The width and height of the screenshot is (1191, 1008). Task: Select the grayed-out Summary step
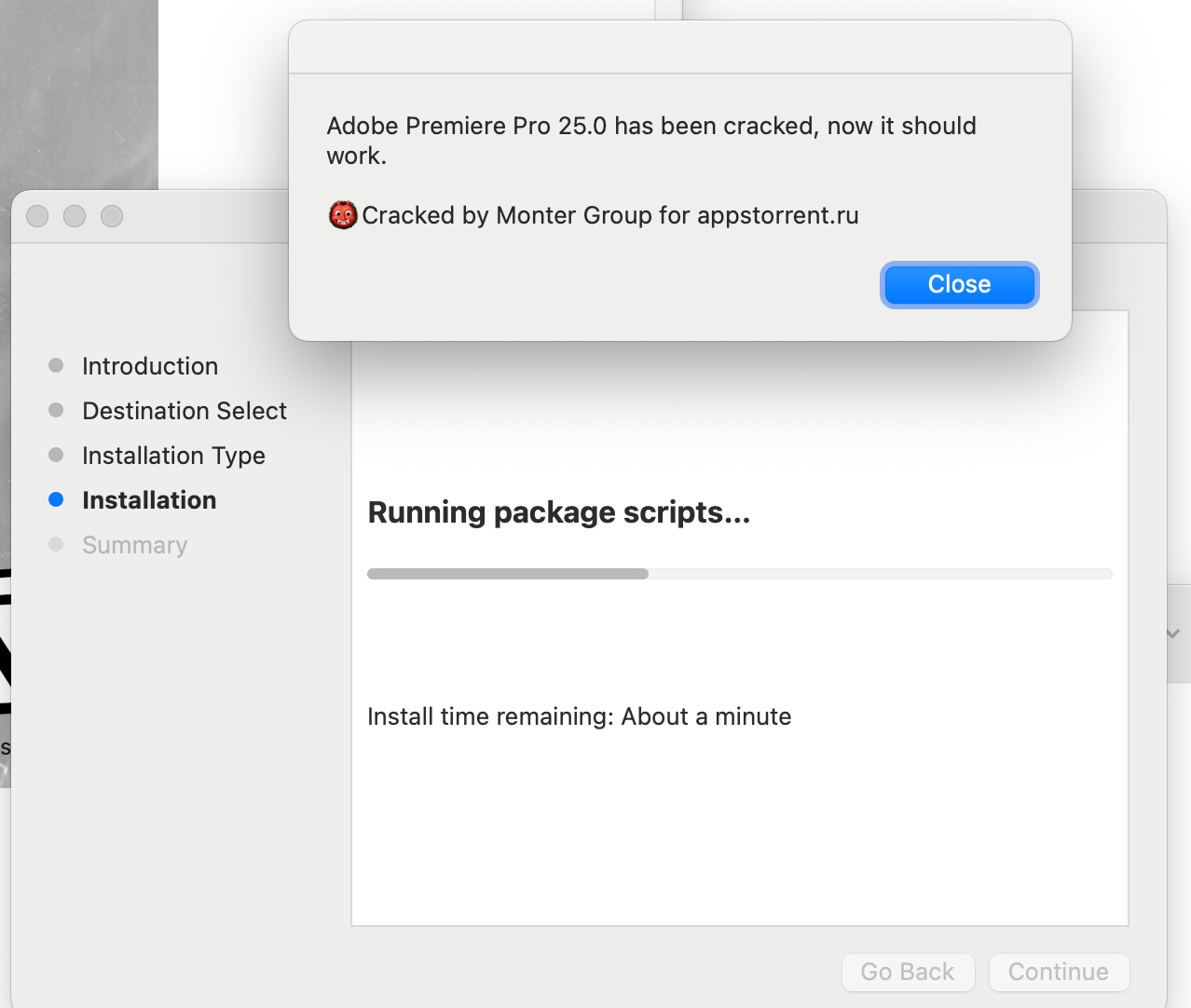click(135, 545)
